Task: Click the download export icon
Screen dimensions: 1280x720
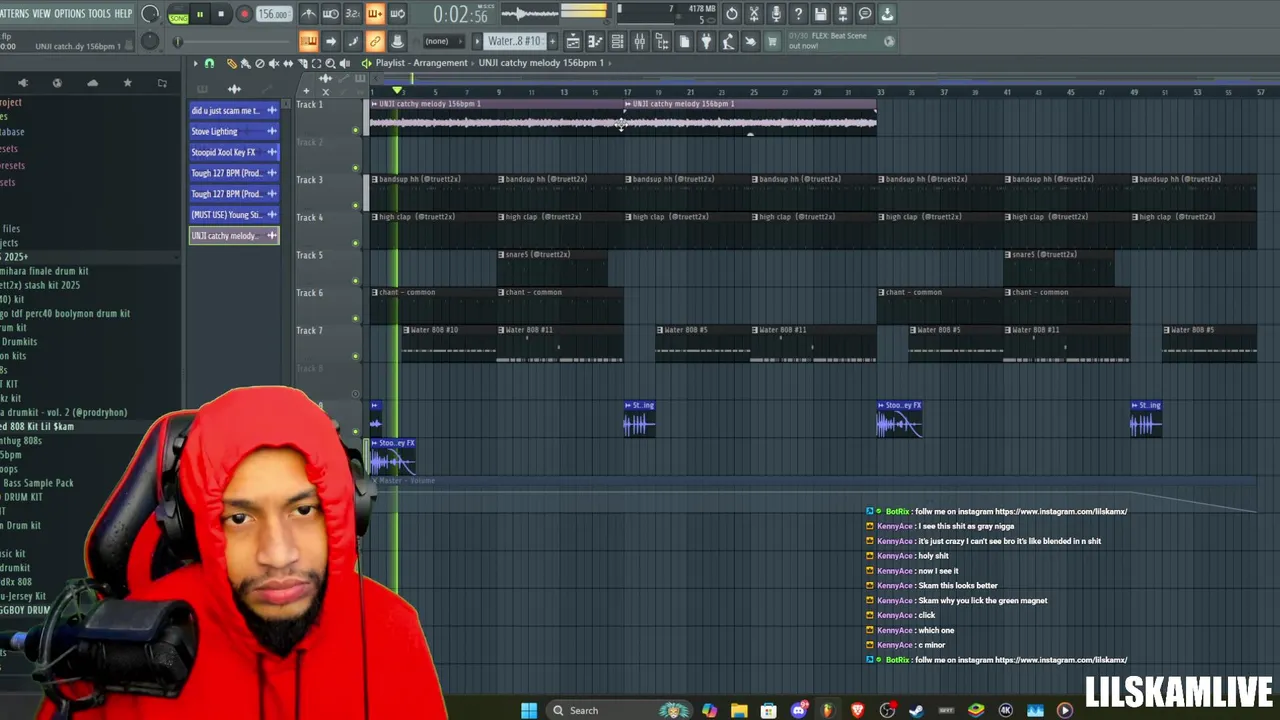Action: coord(887,14)
